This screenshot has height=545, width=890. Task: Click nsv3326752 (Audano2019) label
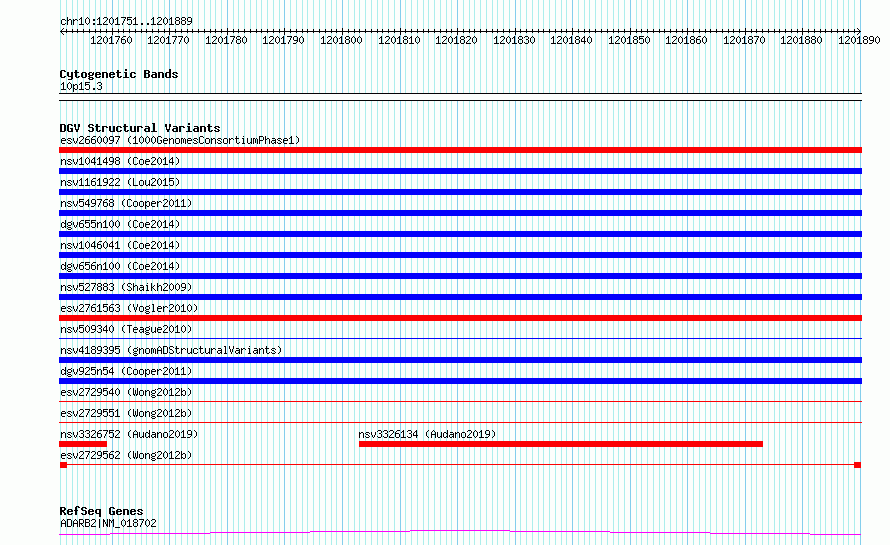pos(129,434)
